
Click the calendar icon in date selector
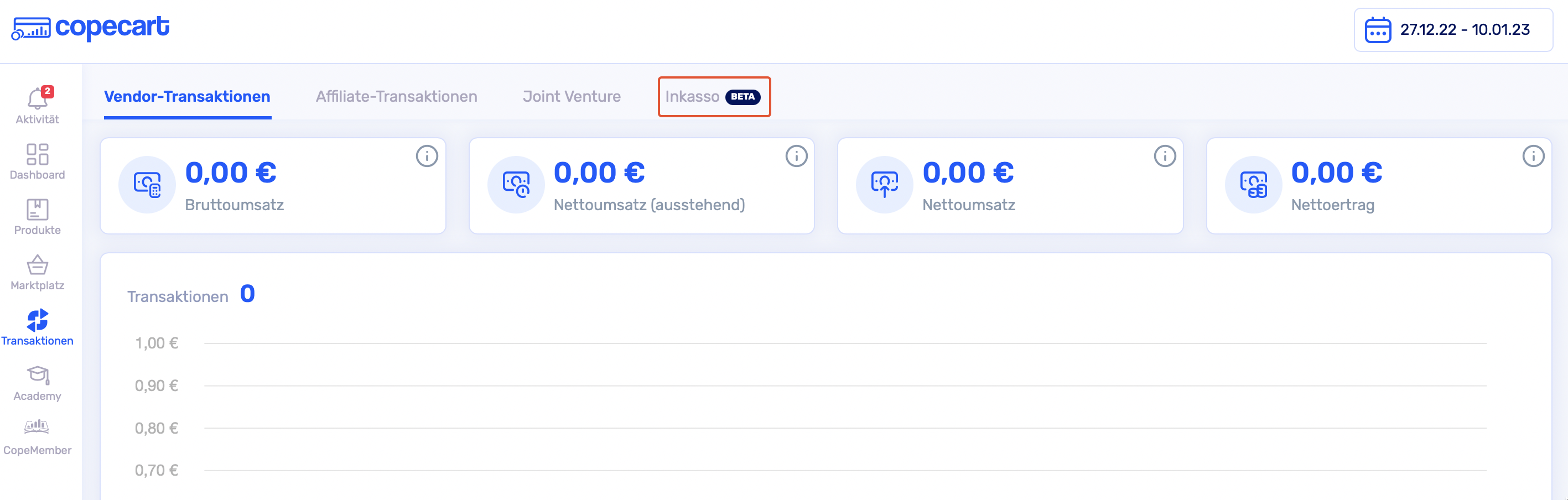pyautogui.click(x=1378, y=30)
